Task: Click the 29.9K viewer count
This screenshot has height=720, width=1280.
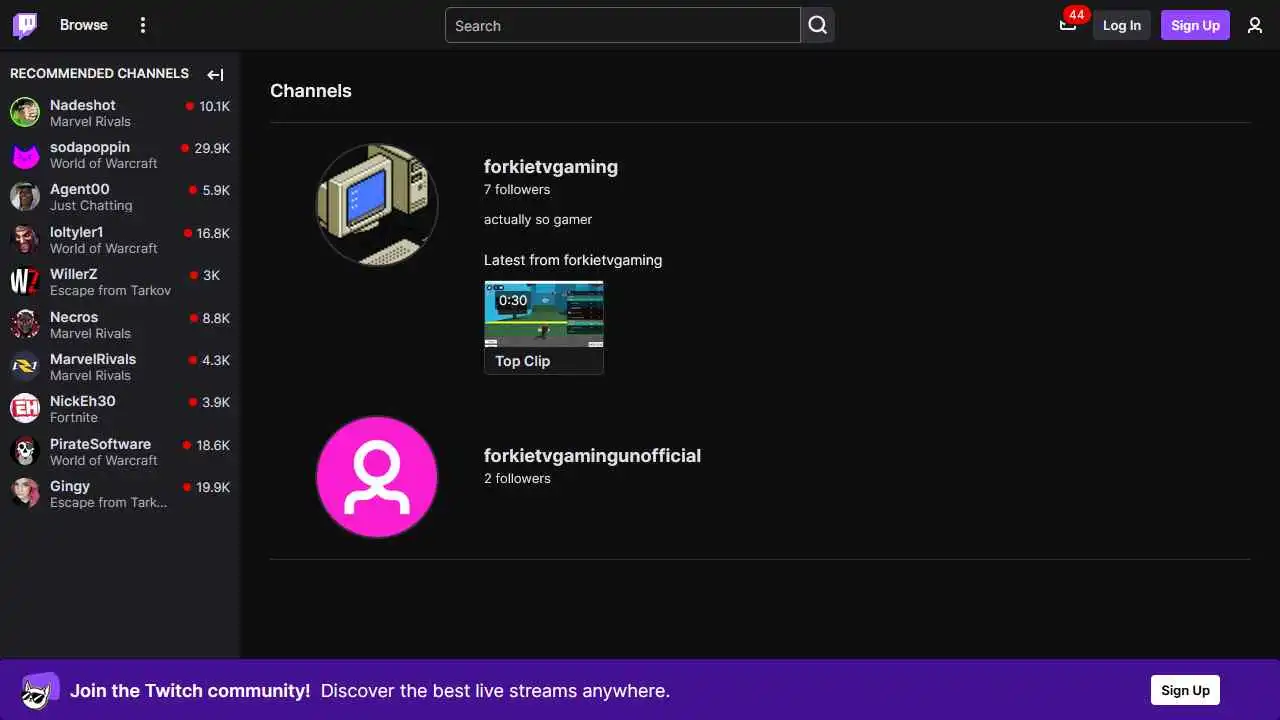Action: (x=212, y=148)
